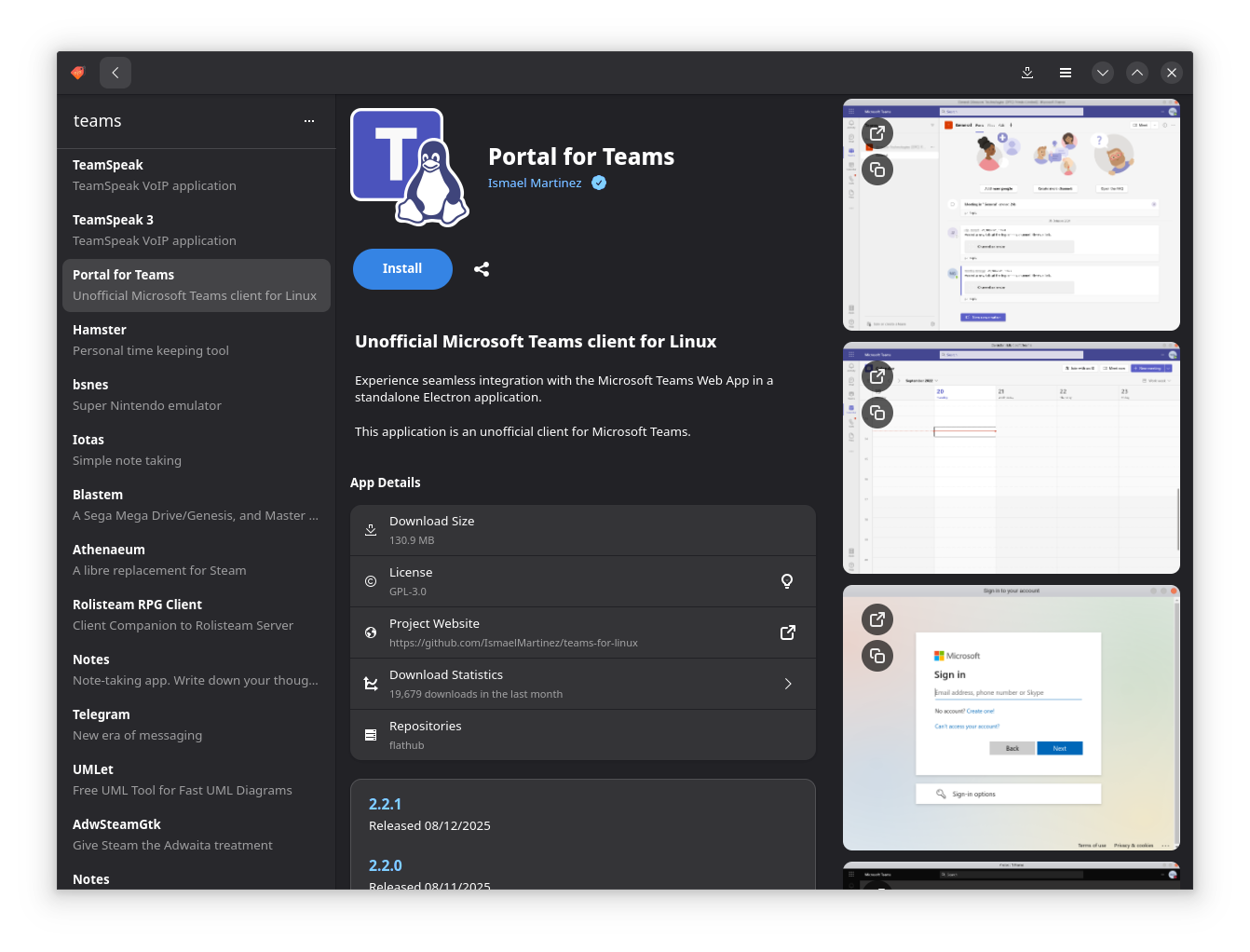The height and width of the screenshot is (952, 1250).
Task: Open the Download Size row
Action: (583, 530)
